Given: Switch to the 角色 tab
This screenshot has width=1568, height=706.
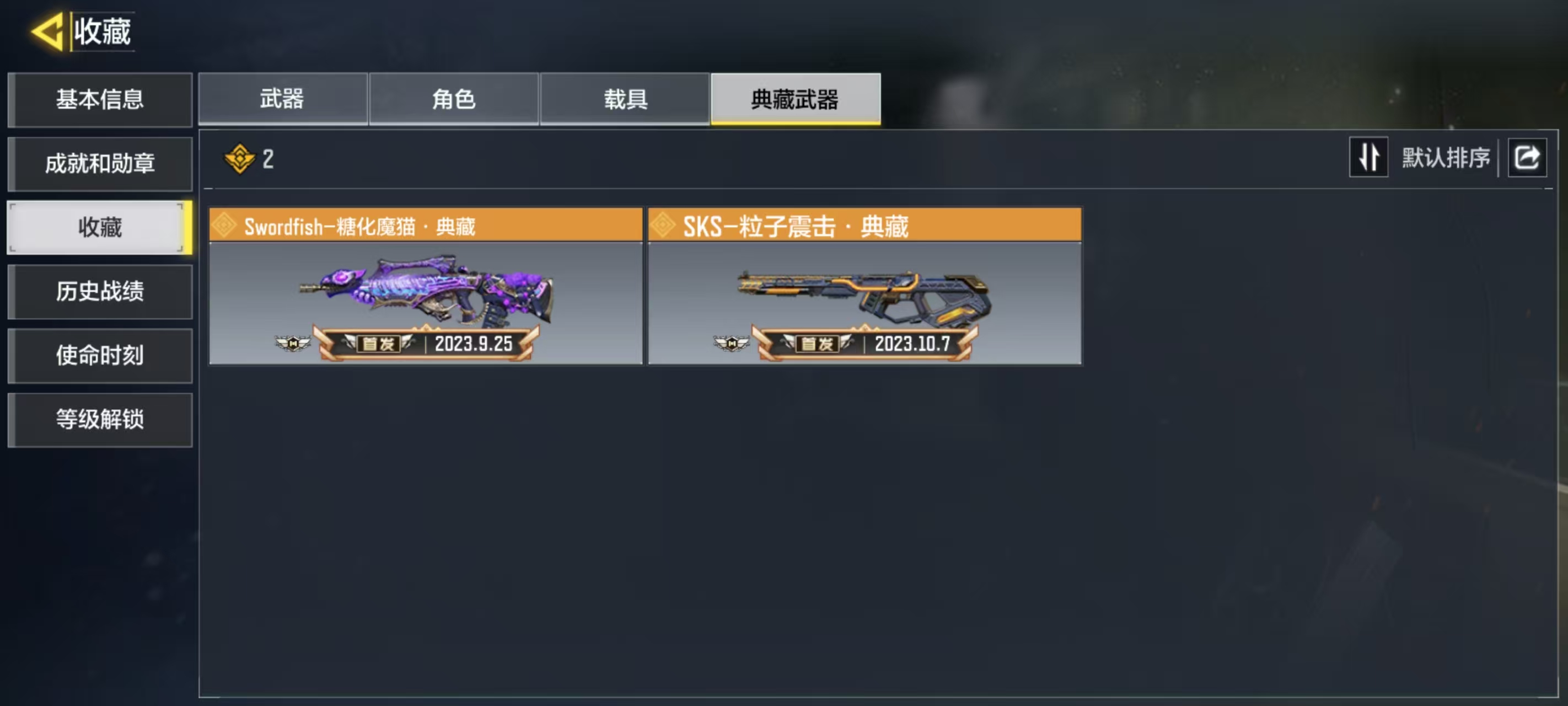Looking at the screenshot, I should click(x=454, y=99).
